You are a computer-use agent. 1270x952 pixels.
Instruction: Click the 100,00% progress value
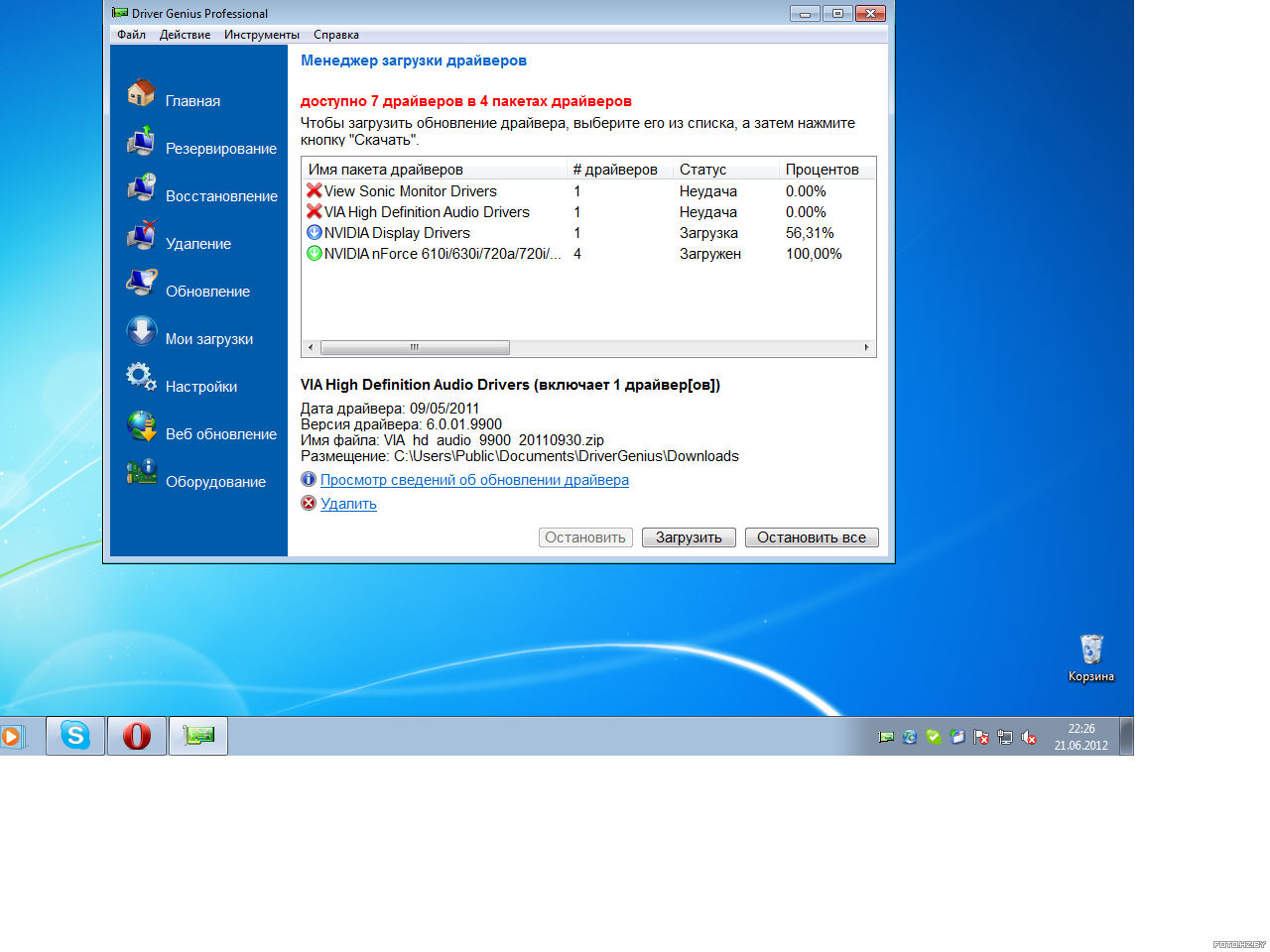point(814,254)
